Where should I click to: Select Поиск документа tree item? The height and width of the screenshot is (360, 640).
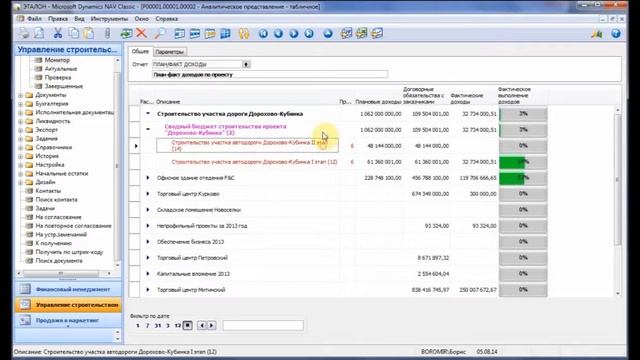coord(59,261)
